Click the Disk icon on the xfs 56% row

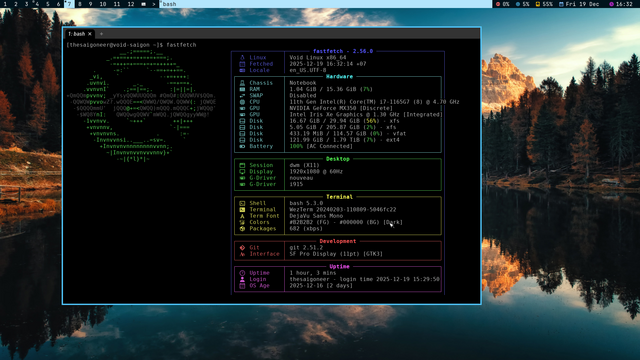[x=242, y=121]
